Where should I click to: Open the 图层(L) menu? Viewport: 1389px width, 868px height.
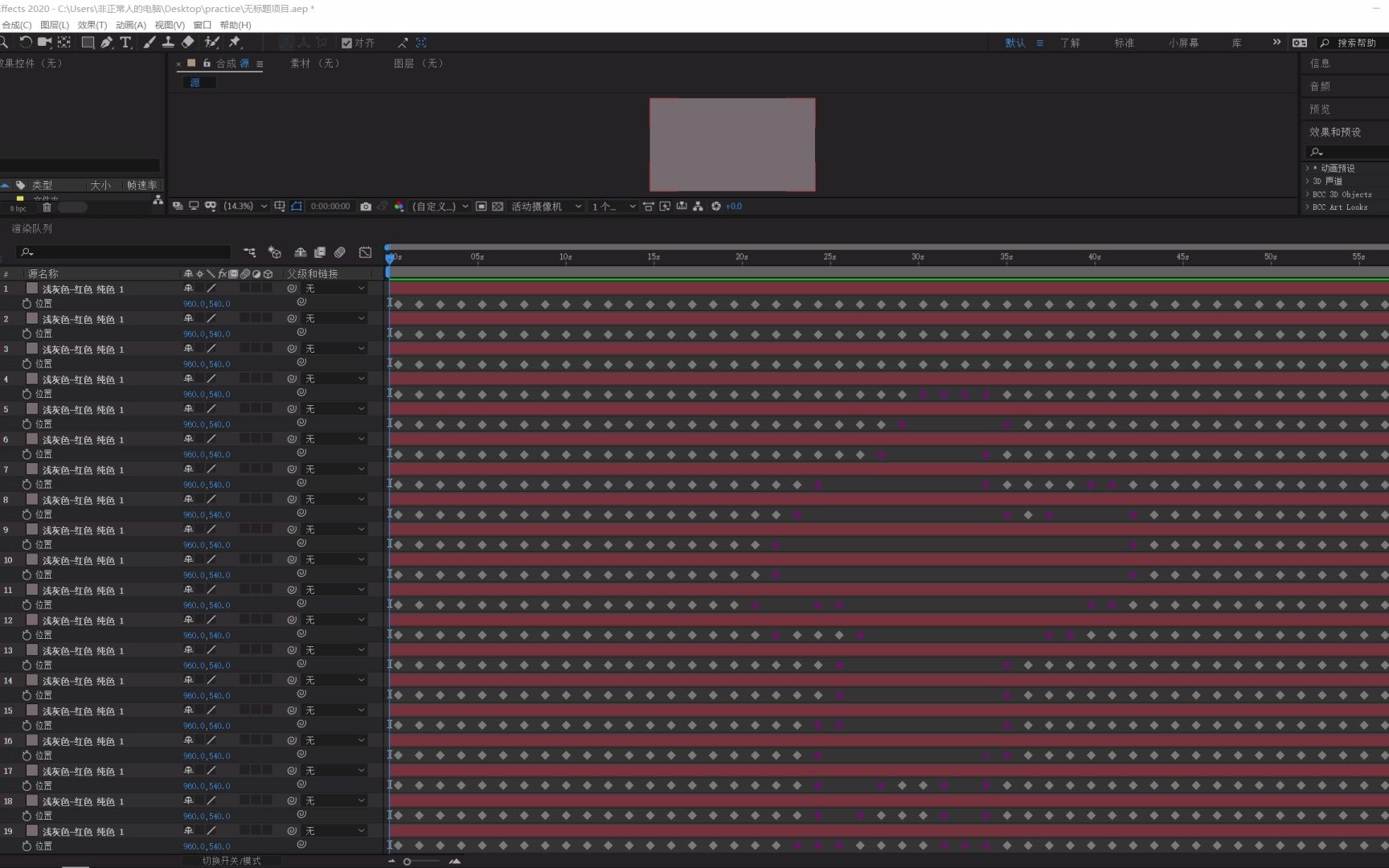[x=55, y=25]
